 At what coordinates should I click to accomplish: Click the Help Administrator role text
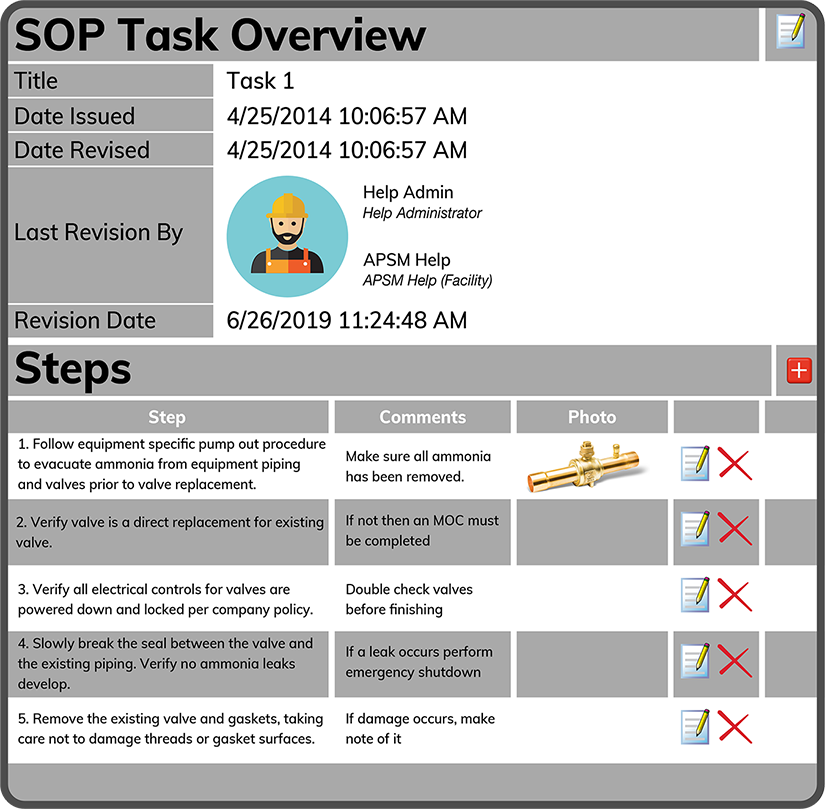pyautogui.click(x=422, y=213)
